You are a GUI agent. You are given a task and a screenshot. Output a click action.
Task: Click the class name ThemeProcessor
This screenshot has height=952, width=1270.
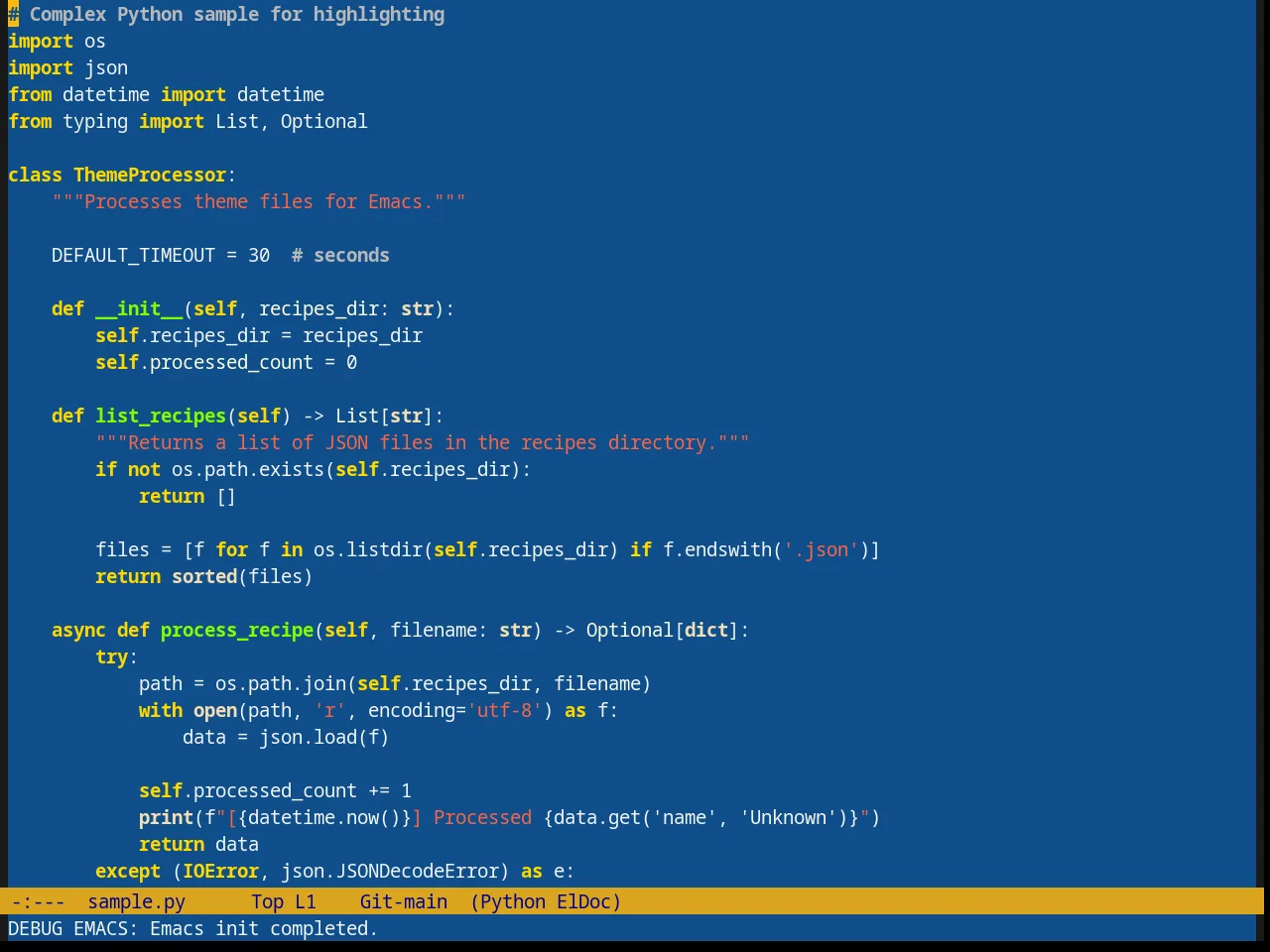(x=150, y=175)
